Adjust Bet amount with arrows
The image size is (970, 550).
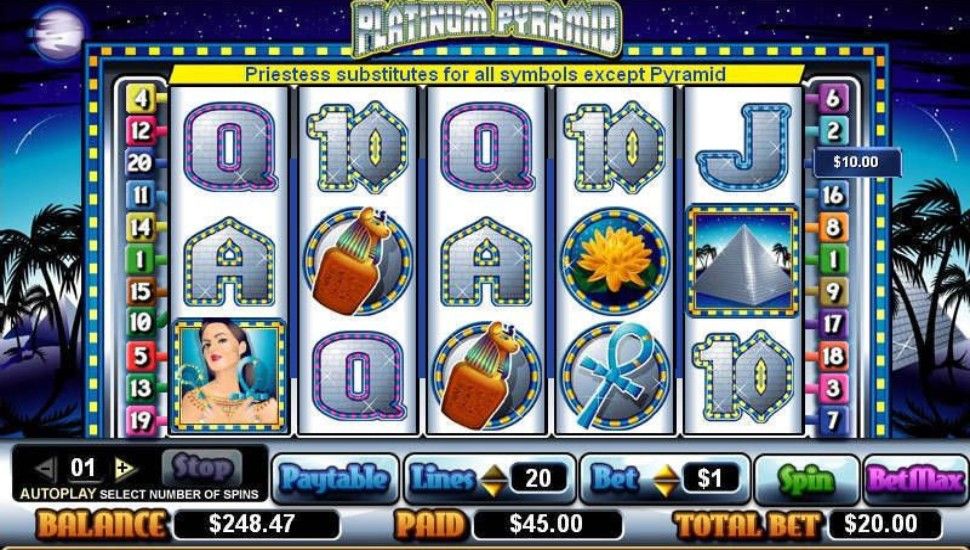pos(666,479)
